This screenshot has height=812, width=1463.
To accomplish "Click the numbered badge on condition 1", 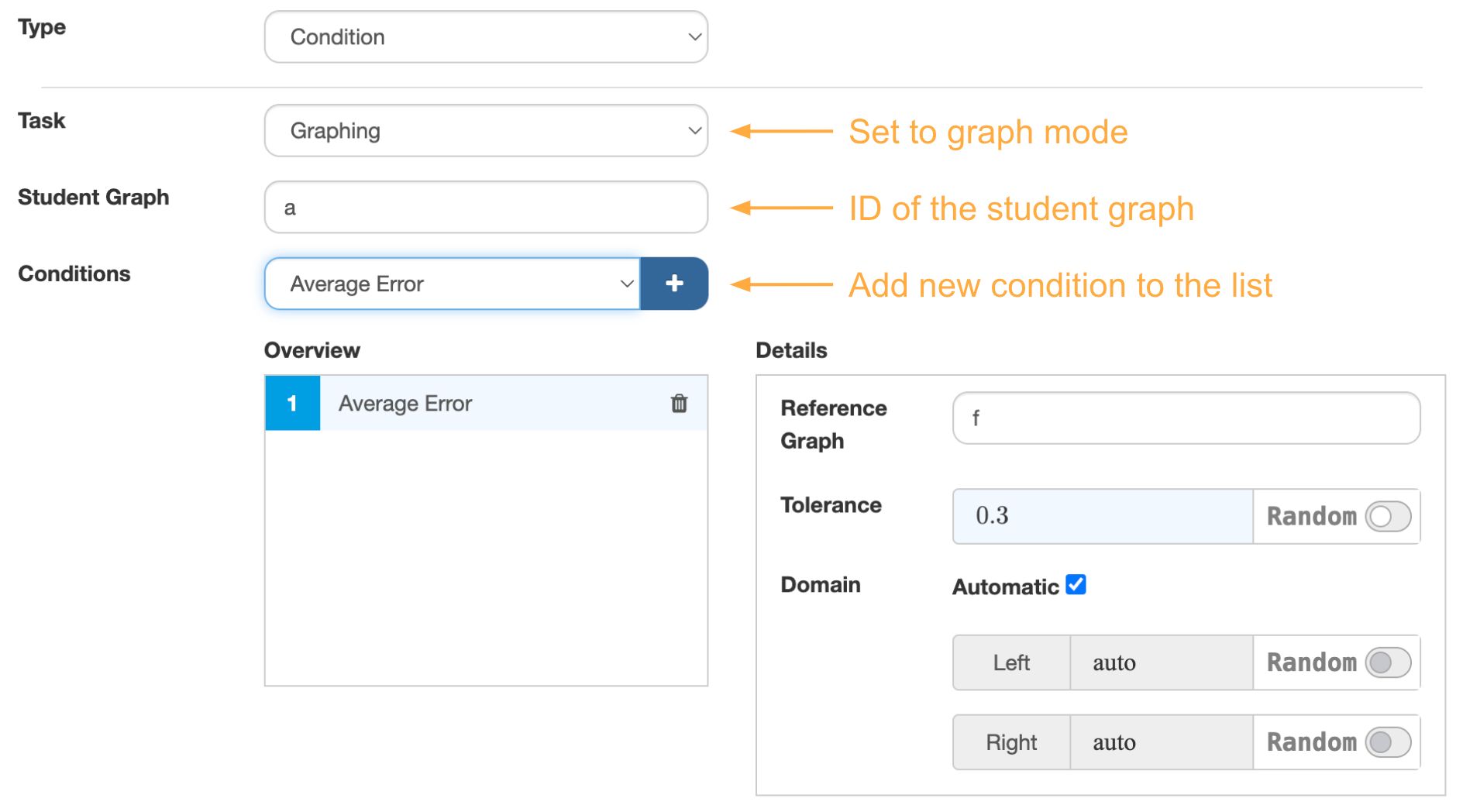I will click(x=292, y=403).
